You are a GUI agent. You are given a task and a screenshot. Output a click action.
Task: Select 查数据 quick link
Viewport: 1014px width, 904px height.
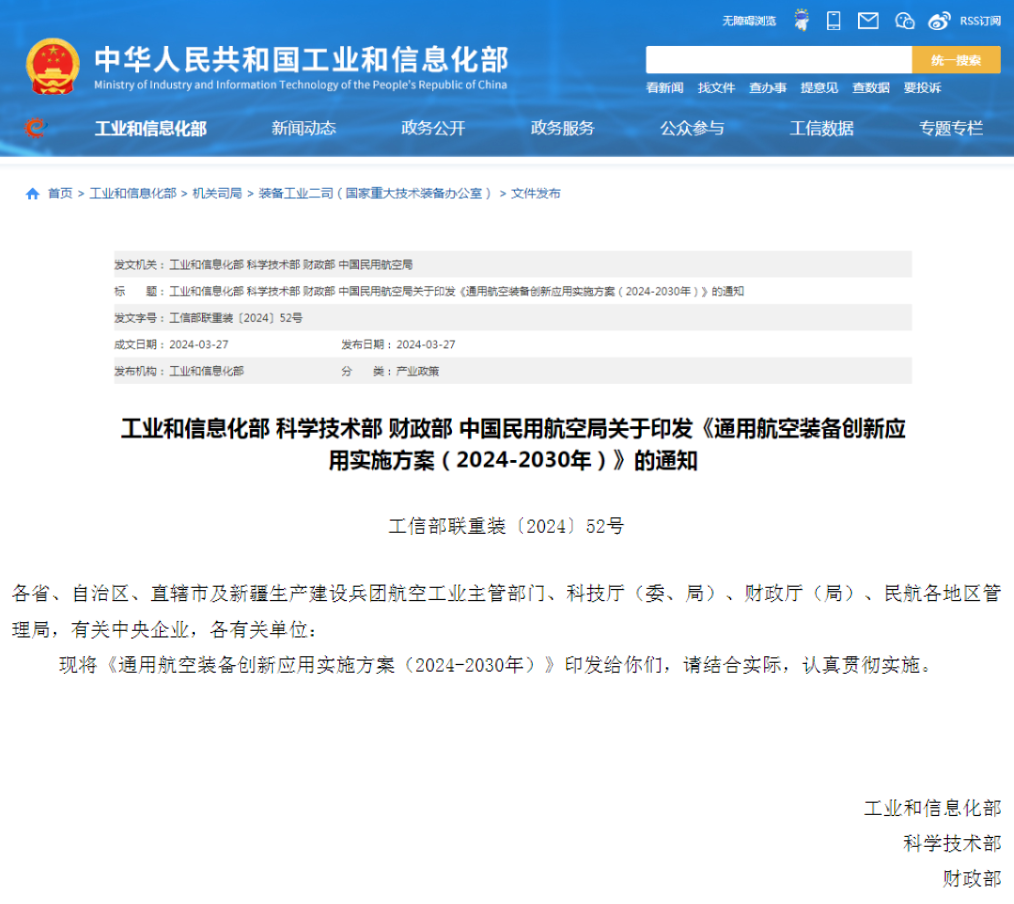(870, 88)
